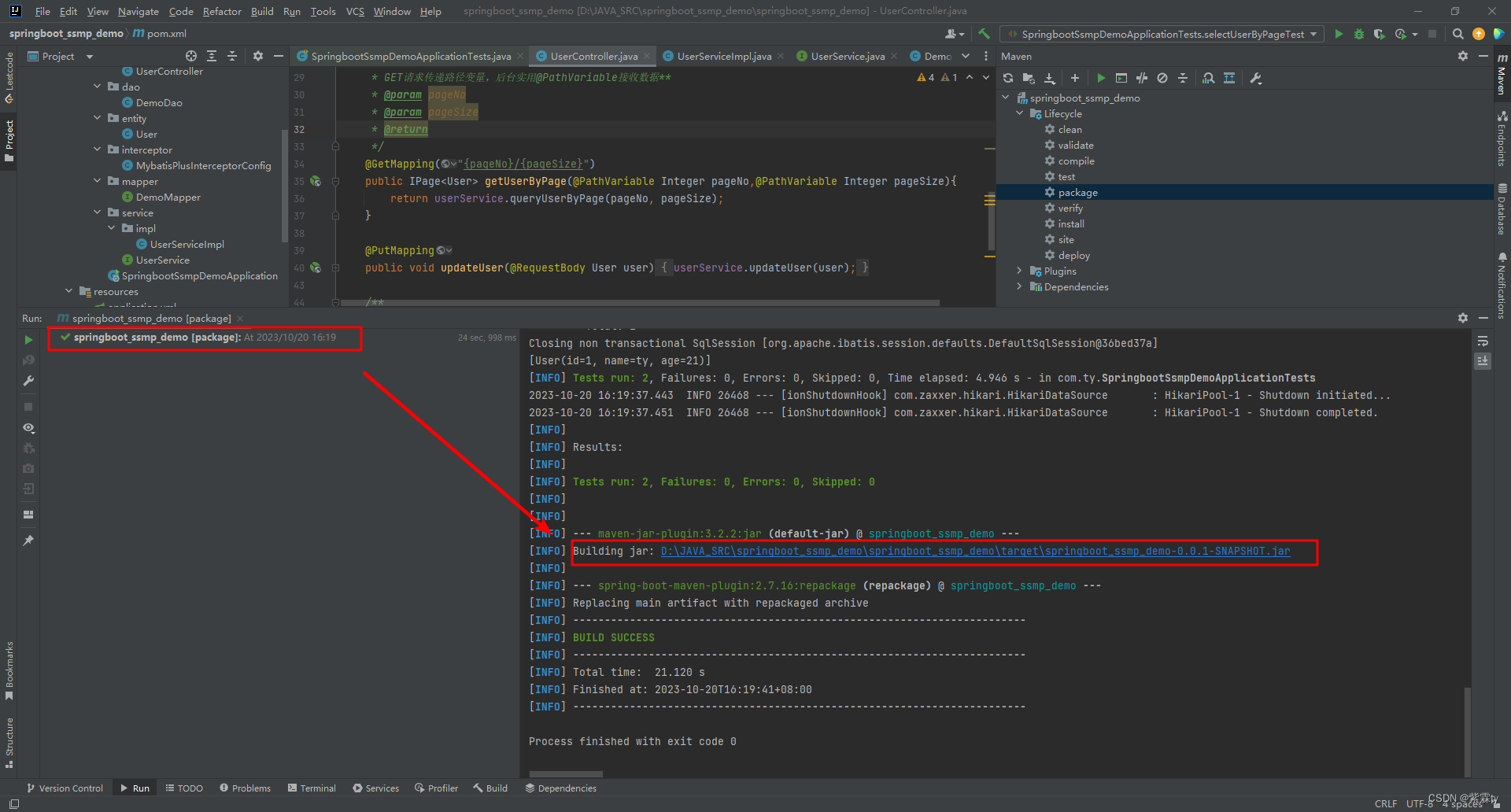Select MybatisPlusInterceptorConfig file in tree

[x=203, y=165]
